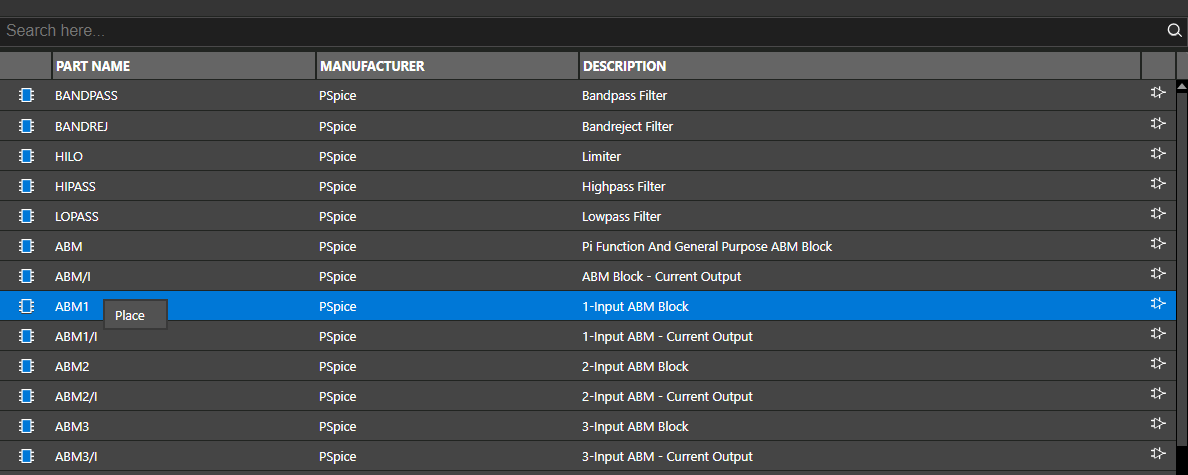
Task: Click '3-Input ABM Block' description
Action: [635, 427]
